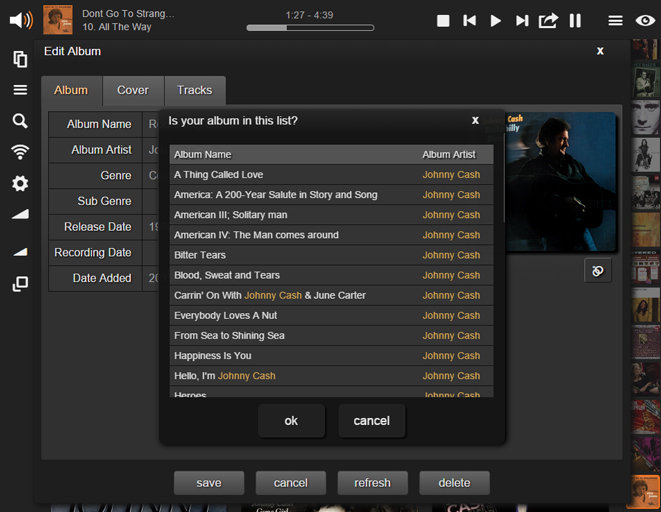The width and height of the screenshot is (661, 512).
Task: Select 'Happiness Is You' album row
Action: tap(331, 356)
